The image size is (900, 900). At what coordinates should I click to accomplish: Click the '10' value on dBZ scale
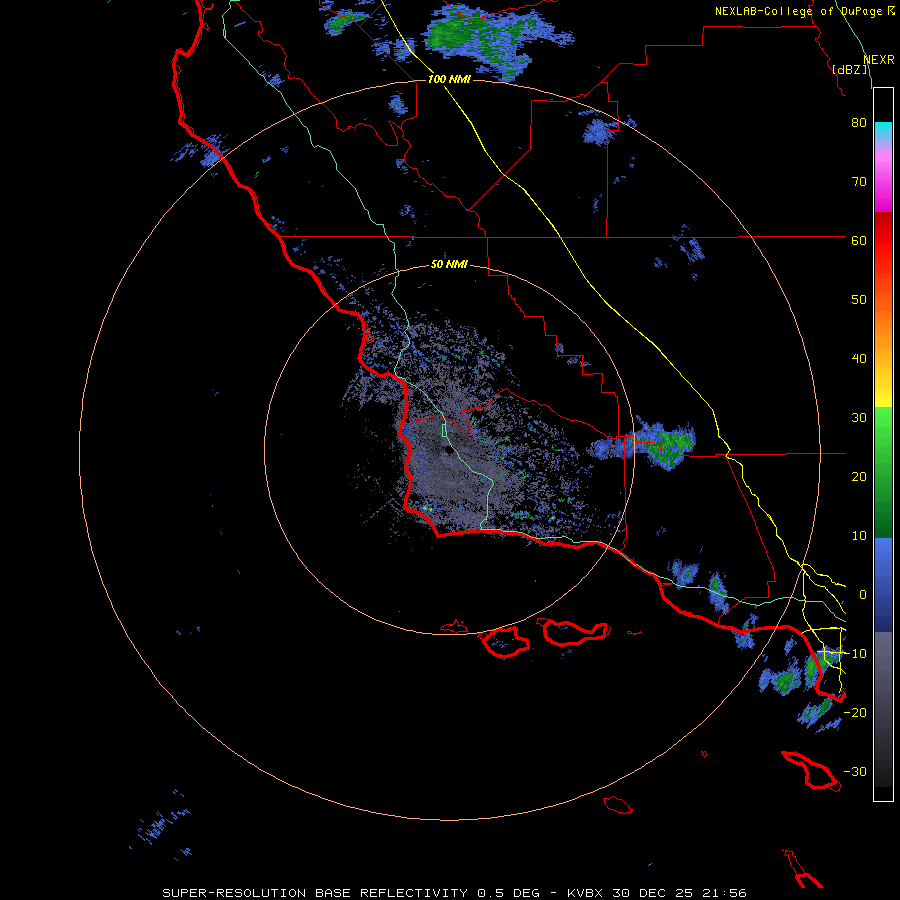859,536
